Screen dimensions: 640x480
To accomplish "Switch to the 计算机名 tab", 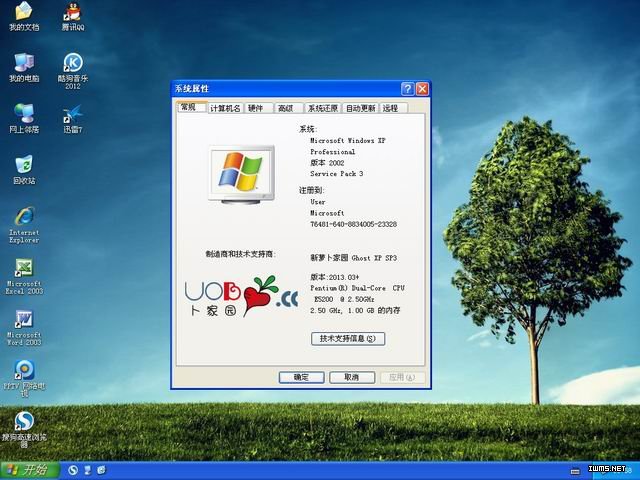I will (225, 108).
